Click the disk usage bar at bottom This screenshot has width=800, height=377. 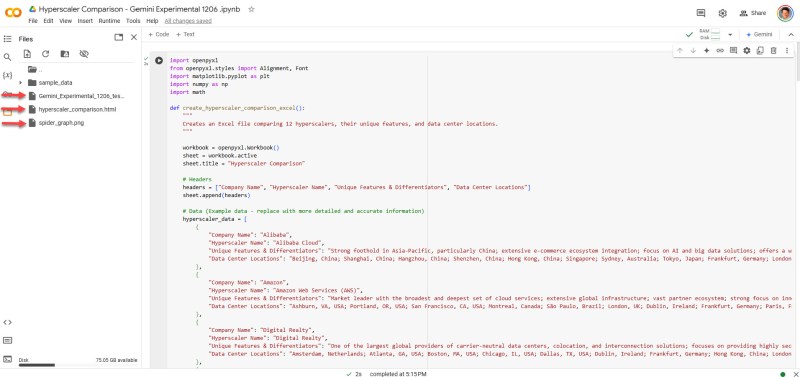coord(37,365)
